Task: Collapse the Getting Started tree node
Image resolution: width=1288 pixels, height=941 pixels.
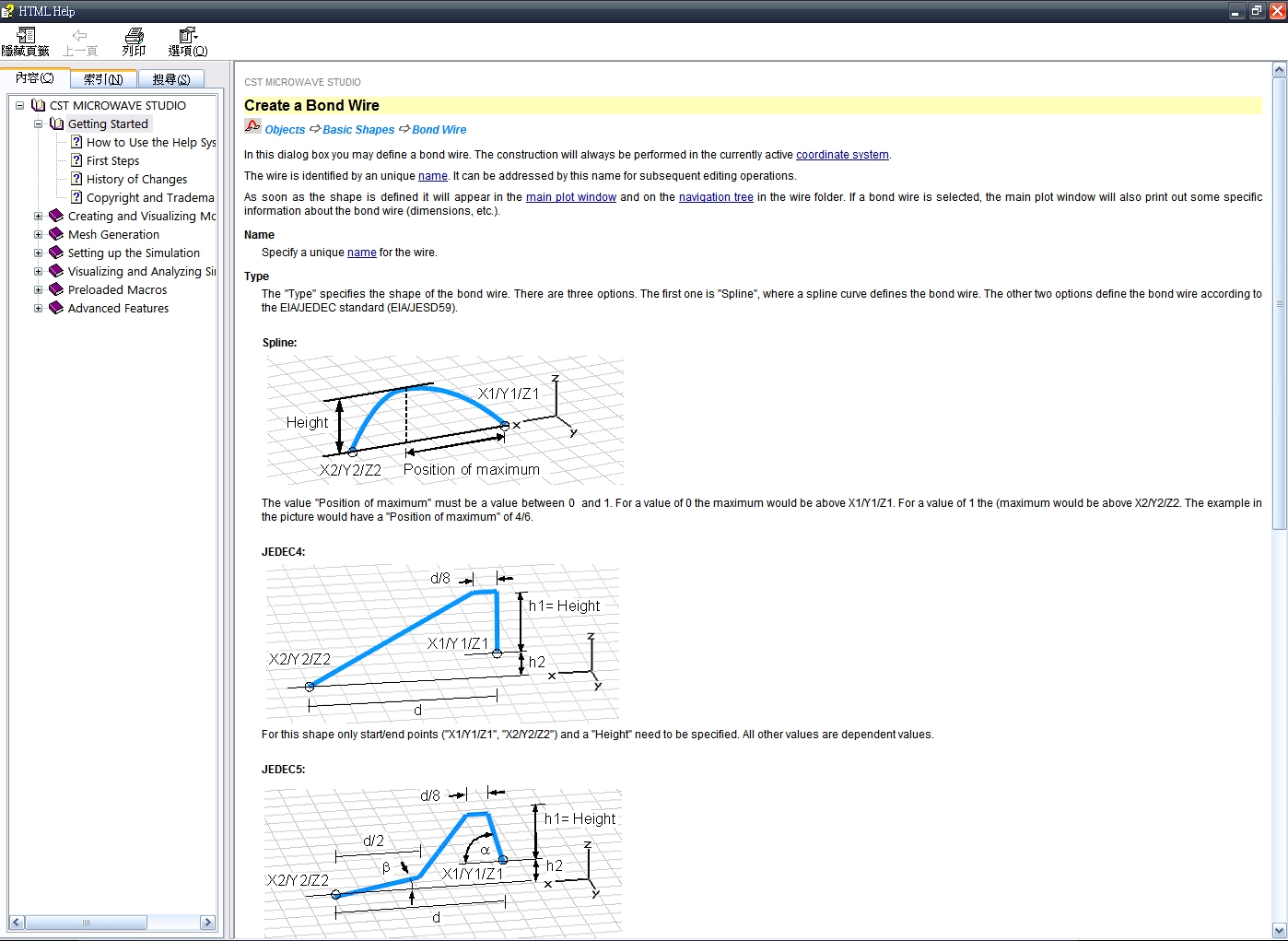Action: [38, 124]
